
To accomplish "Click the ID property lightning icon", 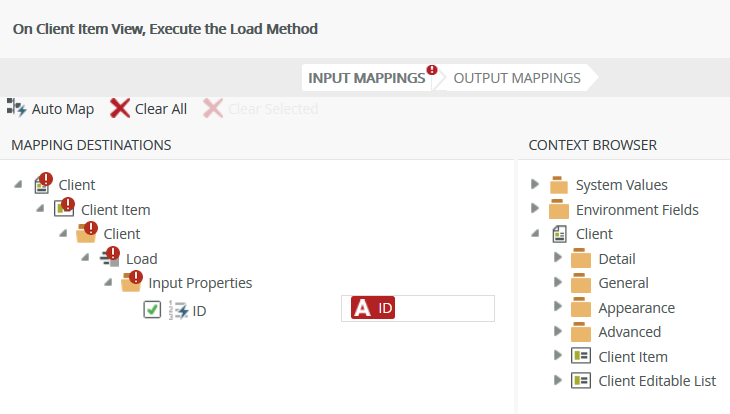I will [x=179, y=311].
